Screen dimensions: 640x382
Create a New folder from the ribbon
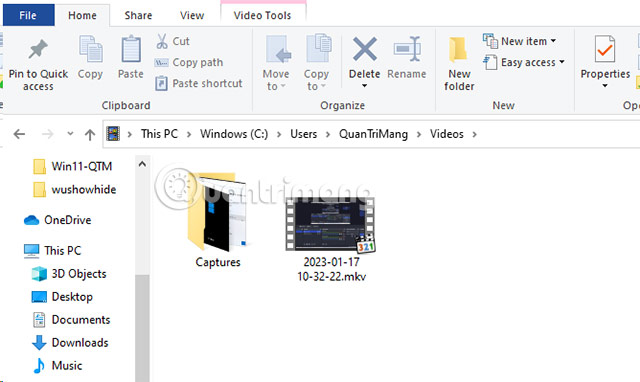(459, 64)
